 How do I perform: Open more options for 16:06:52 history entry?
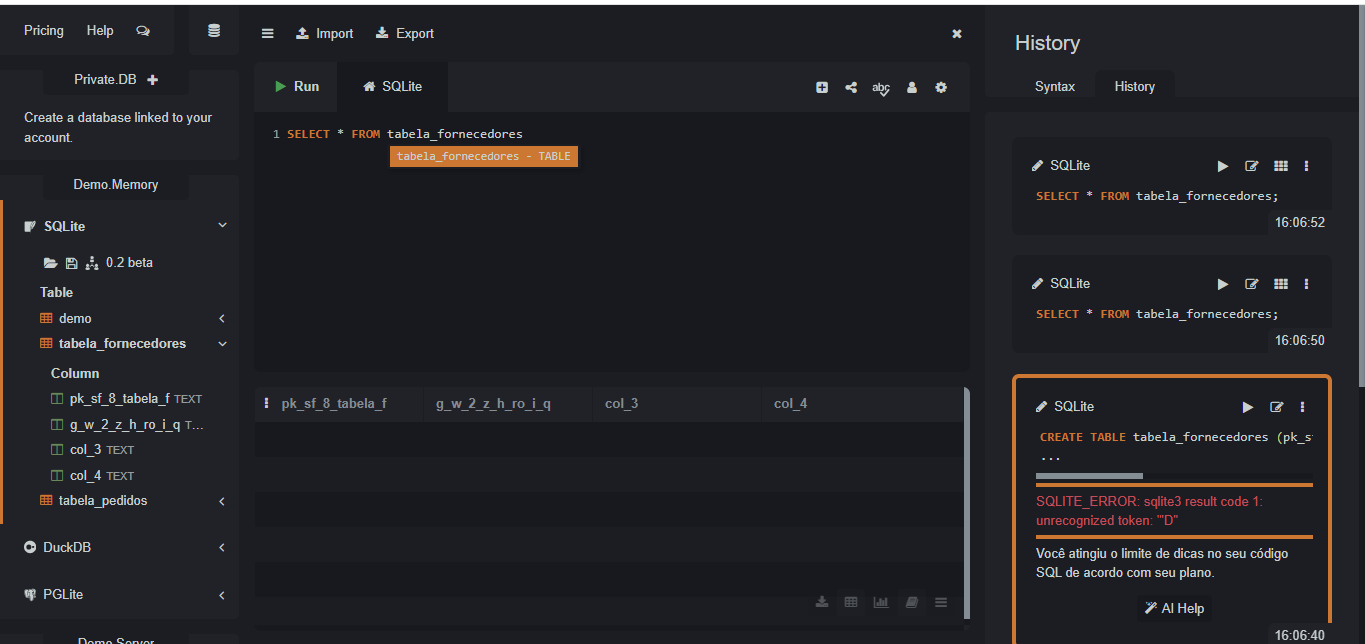point(1306,166)
